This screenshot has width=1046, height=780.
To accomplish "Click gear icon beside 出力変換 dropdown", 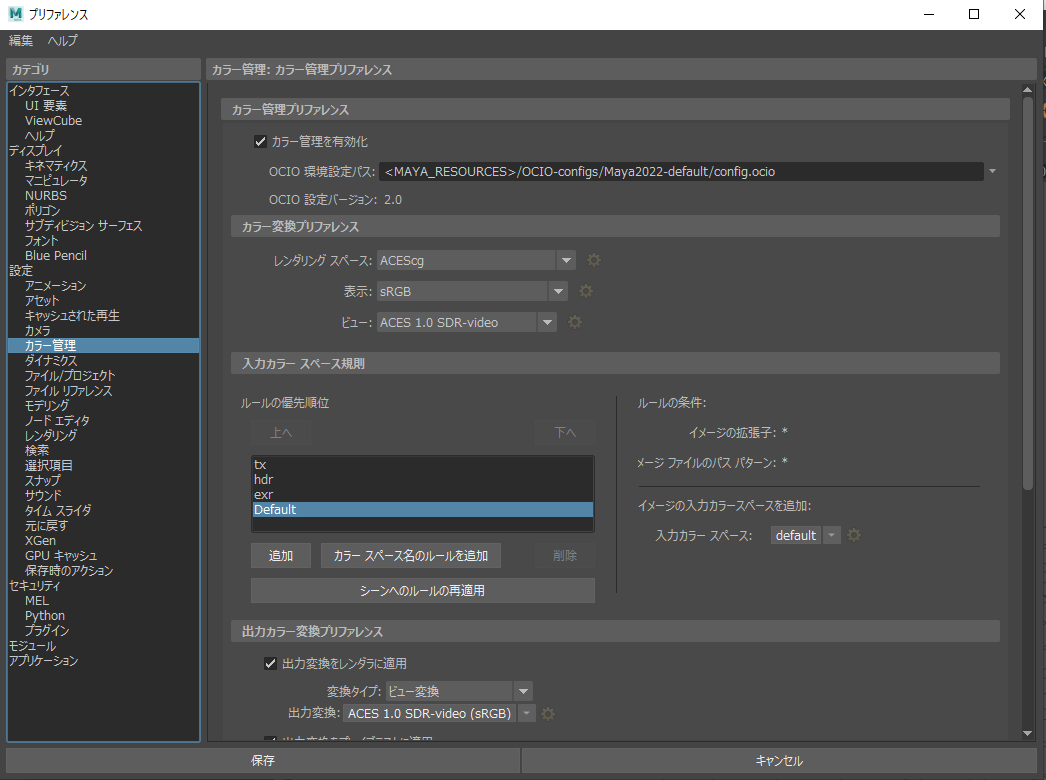I will click(x=548, y=714).
